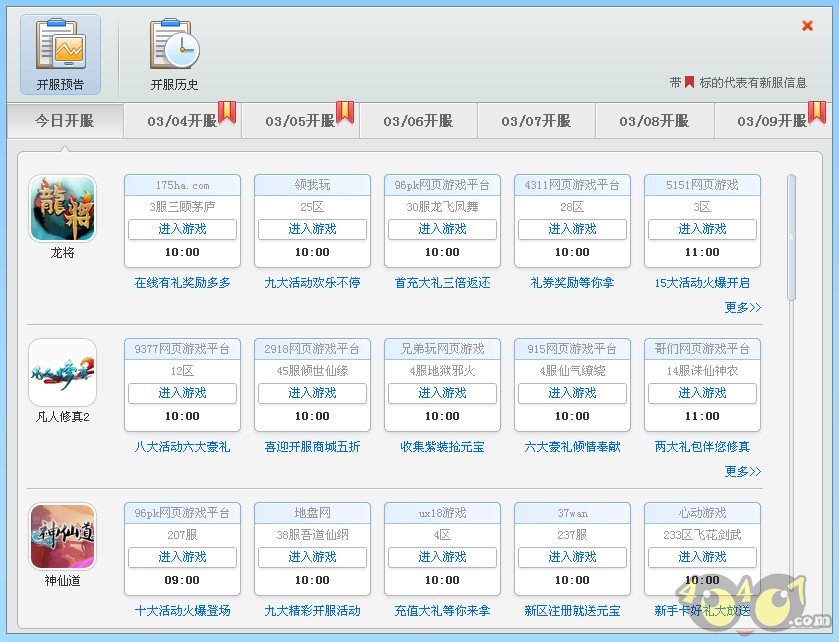839x642 pixels.
Task: Click the server list scrollbar thumb
Action: point(791,236)
